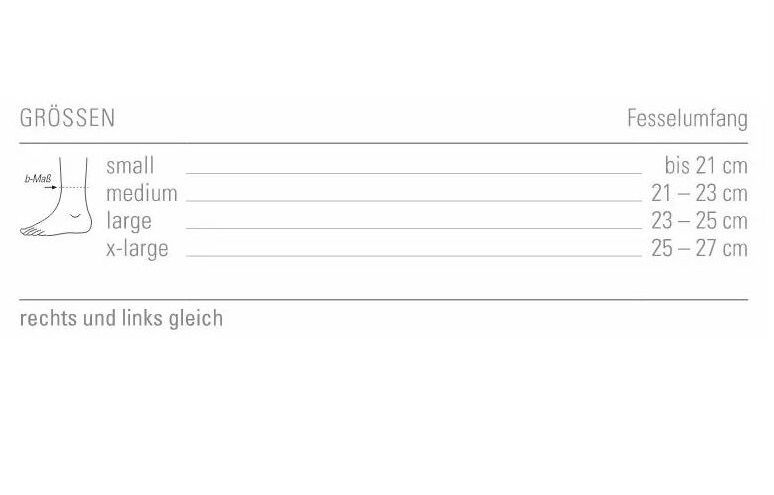Click the line beside the x-large row
Image resolution: width=774 pixels, height=495 pixels.
[x=414, y=257]
